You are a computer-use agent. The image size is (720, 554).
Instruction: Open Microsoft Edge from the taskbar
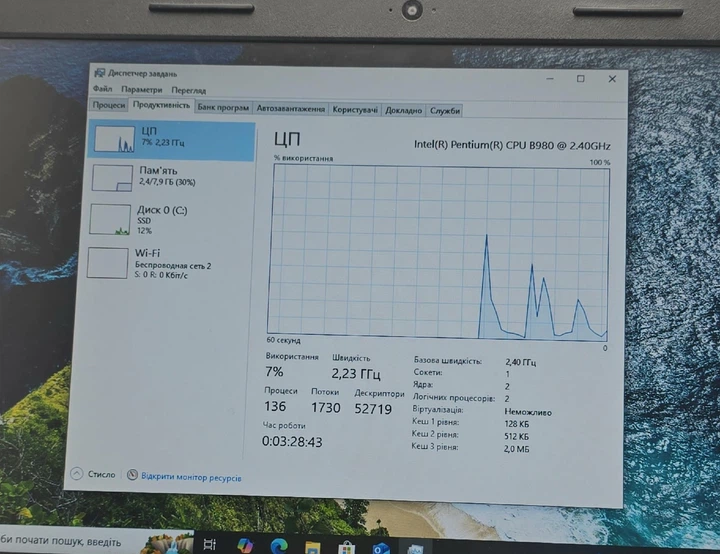click(x=279, y=546)
